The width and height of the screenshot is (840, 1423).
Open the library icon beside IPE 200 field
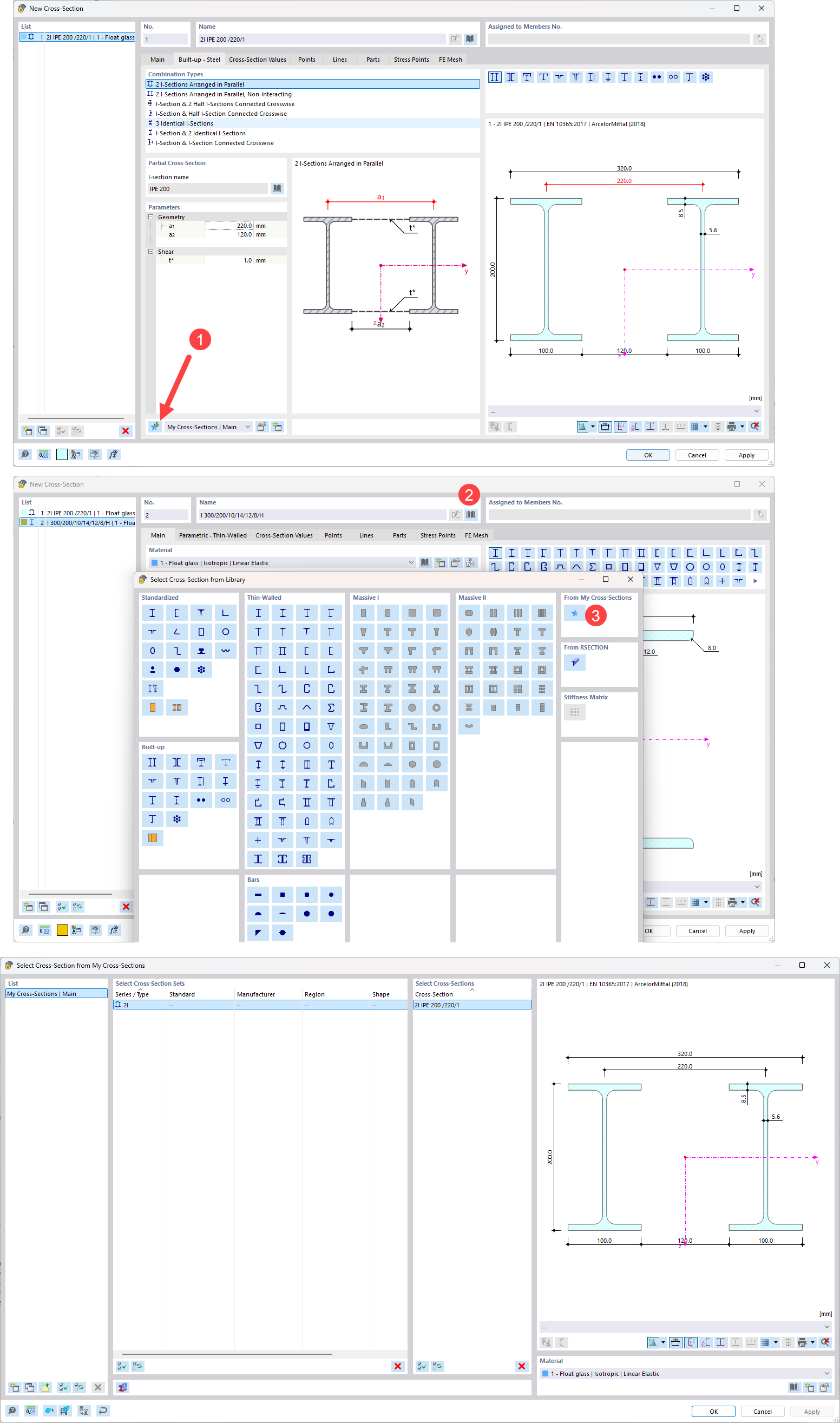pos(277,188)
